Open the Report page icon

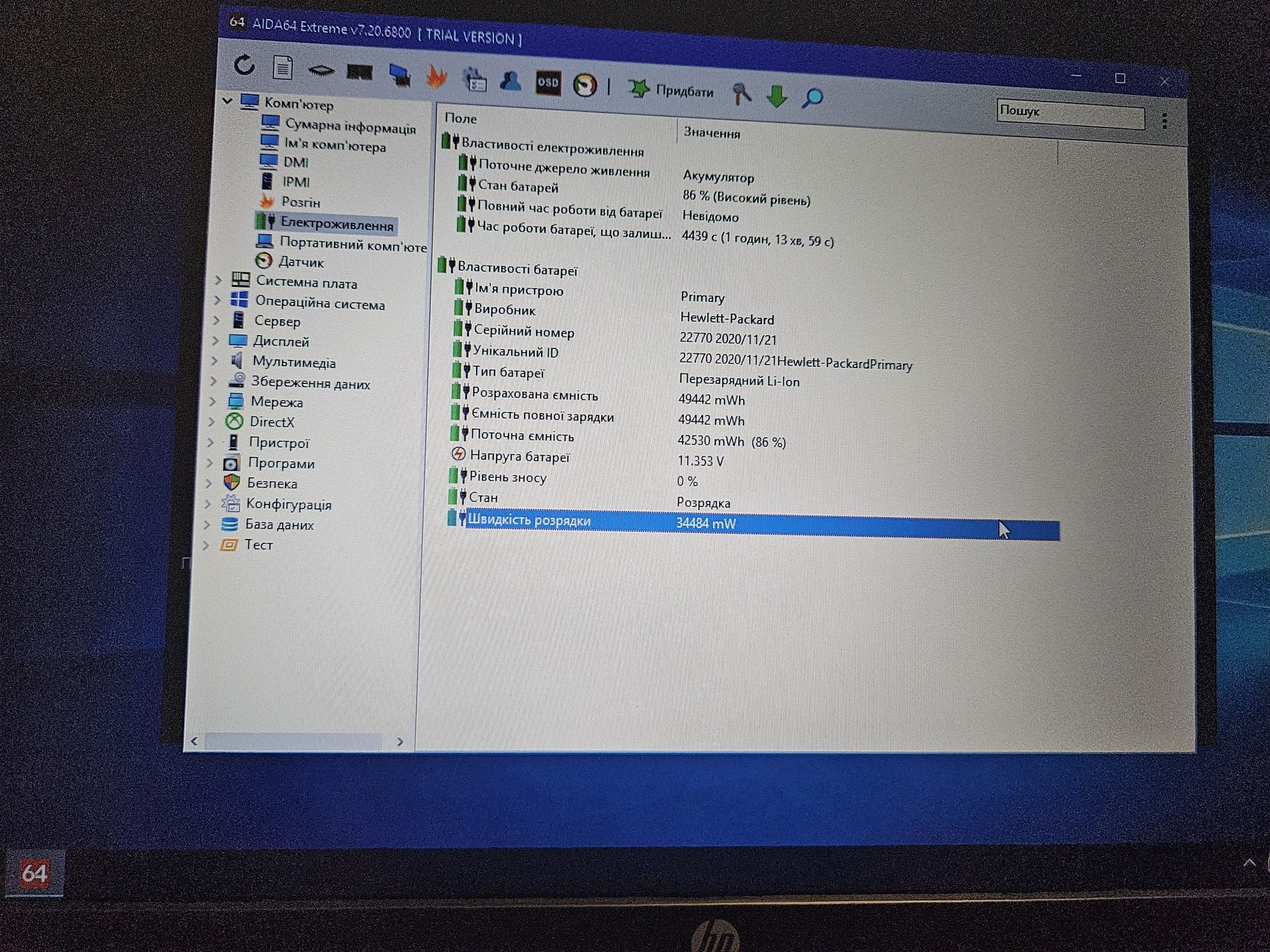(x=283, y=67)
